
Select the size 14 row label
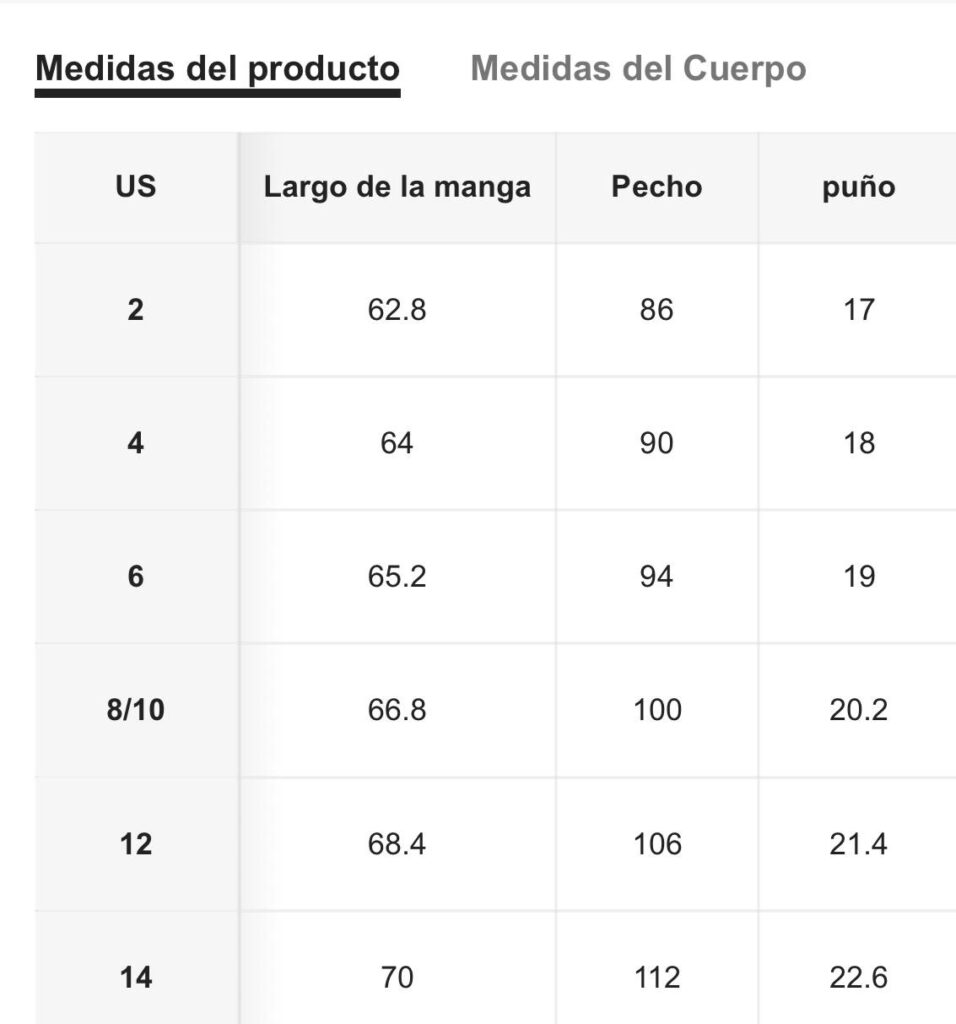(x=135, y=978)
